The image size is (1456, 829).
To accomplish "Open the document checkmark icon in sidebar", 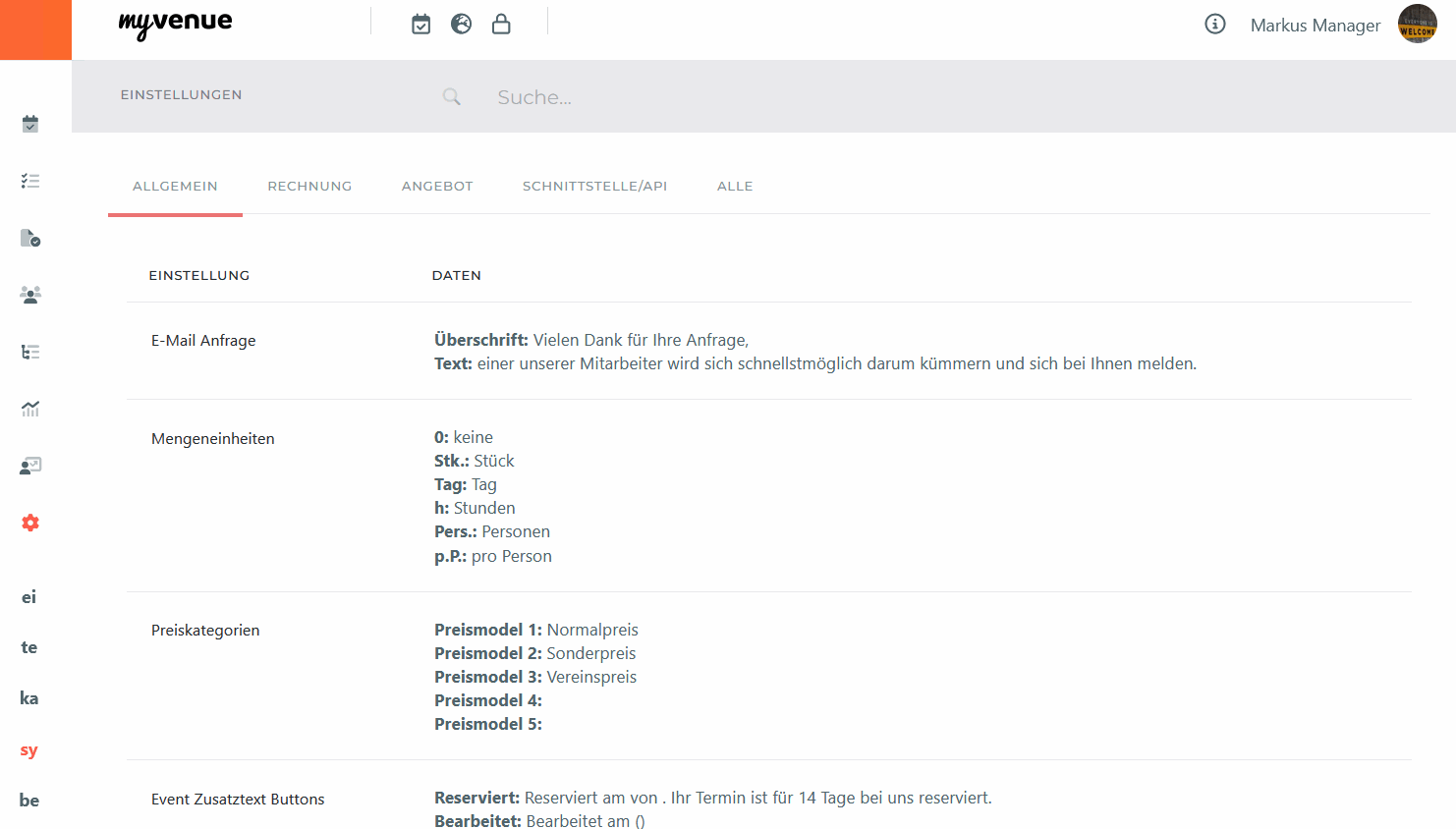I will (x=30, y=238).
